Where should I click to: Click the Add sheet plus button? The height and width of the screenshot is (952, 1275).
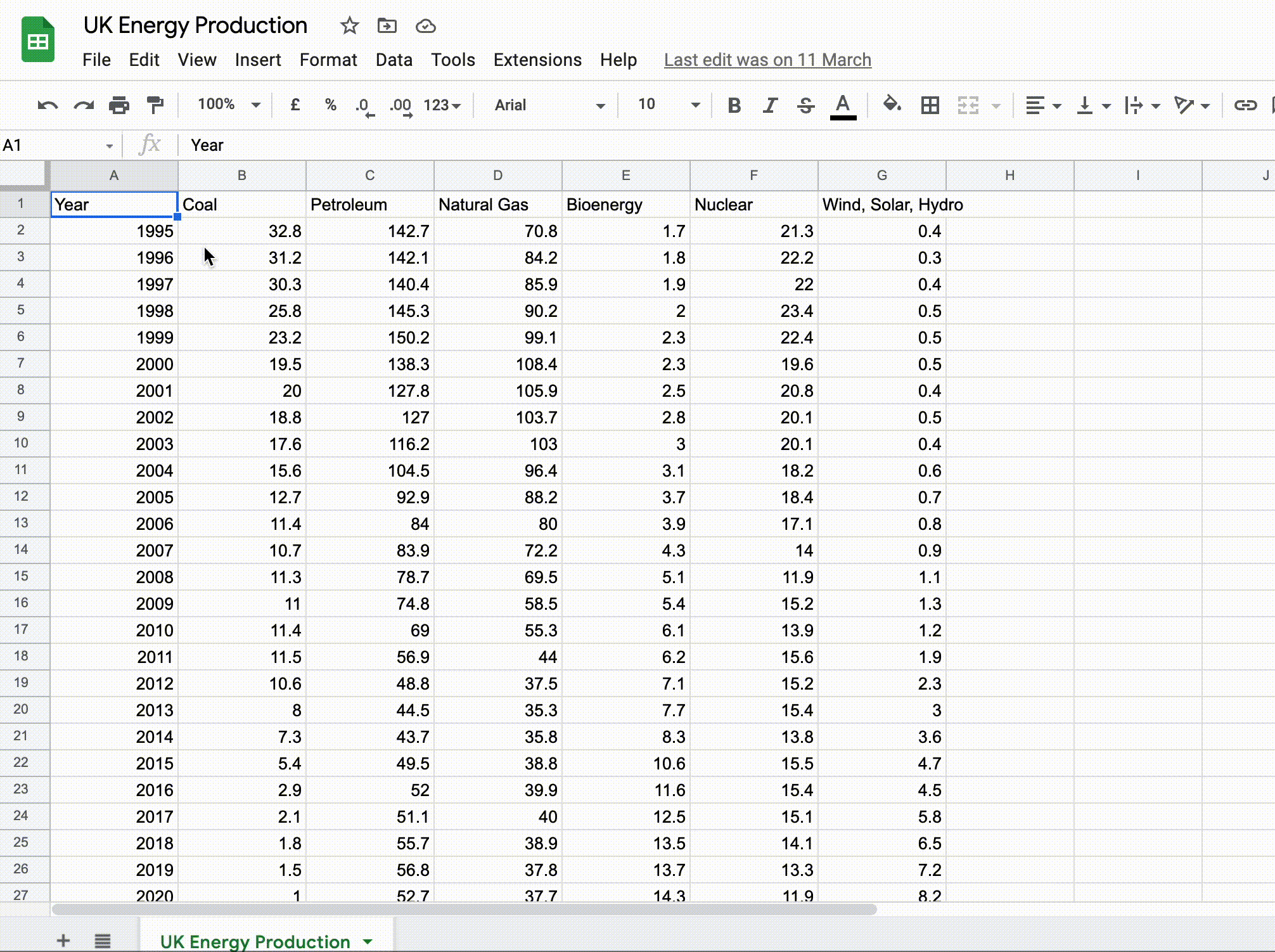63,941
